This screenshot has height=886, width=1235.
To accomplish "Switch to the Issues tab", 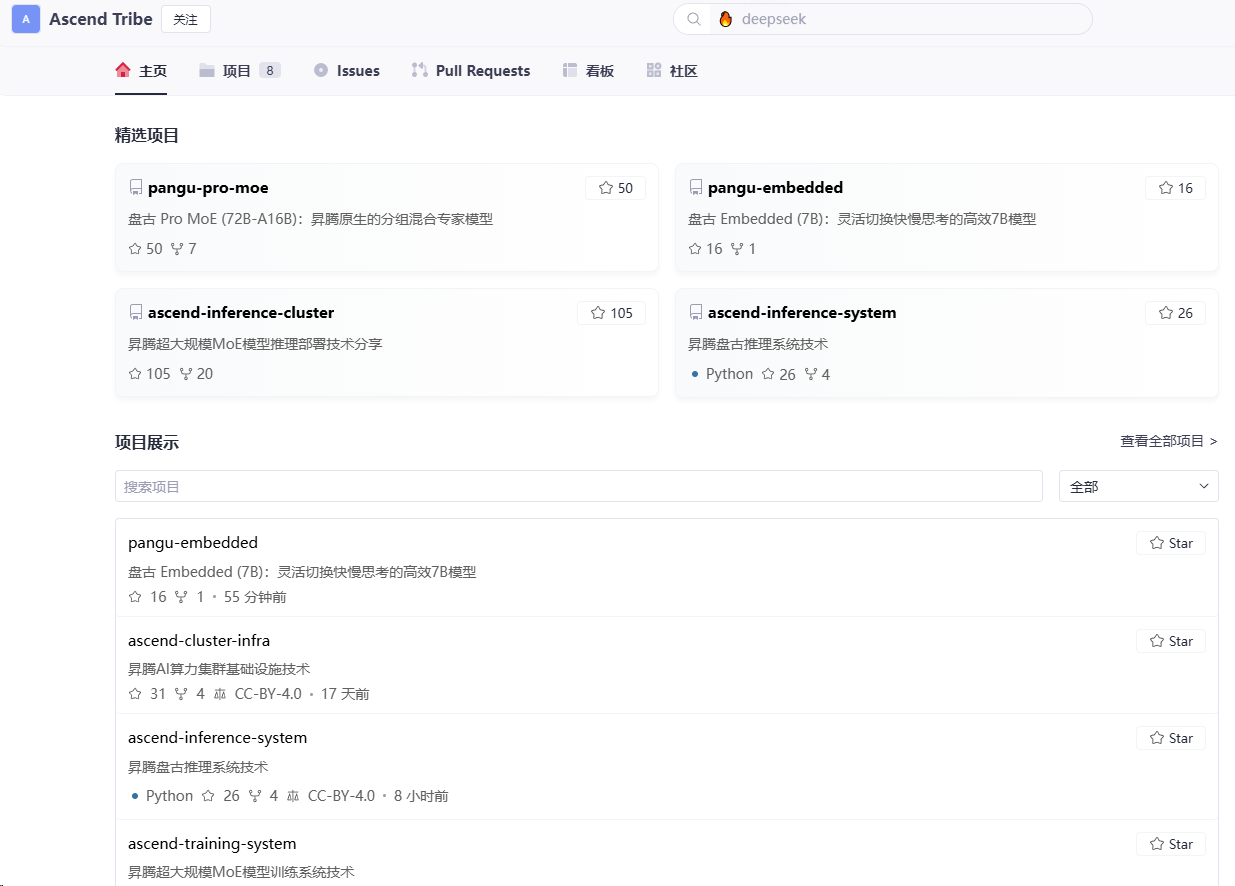I will point(346,71).
